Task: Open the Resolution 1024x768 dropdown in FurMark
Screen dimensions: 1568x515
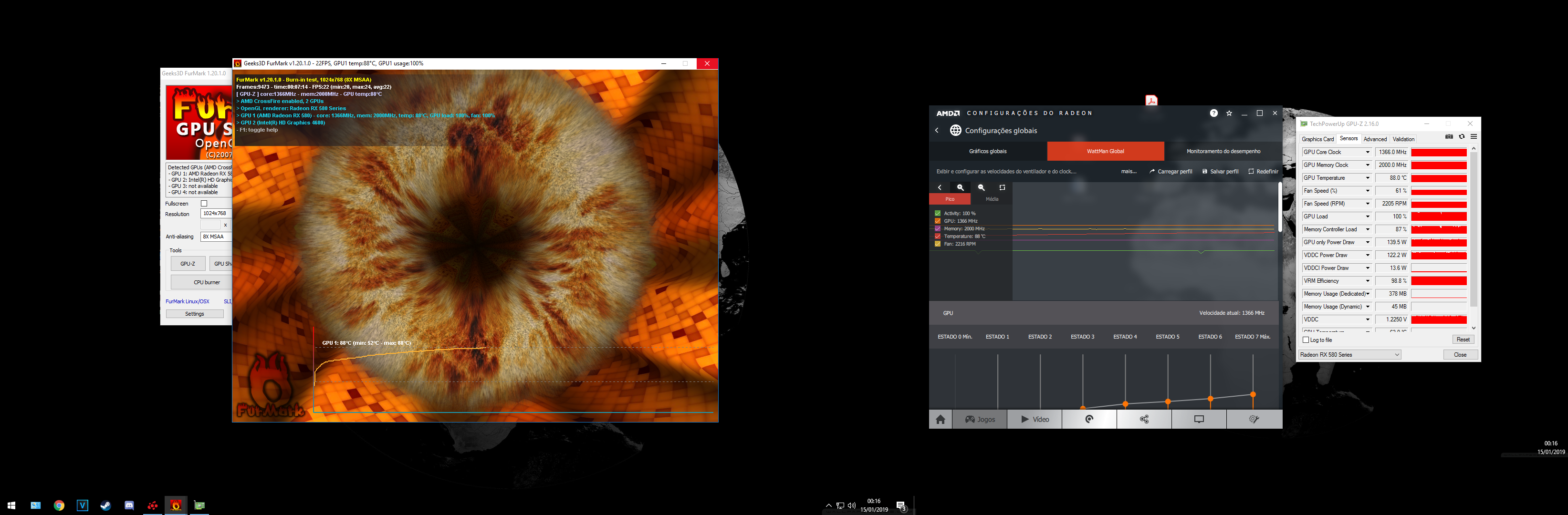Action: (216, 214)
